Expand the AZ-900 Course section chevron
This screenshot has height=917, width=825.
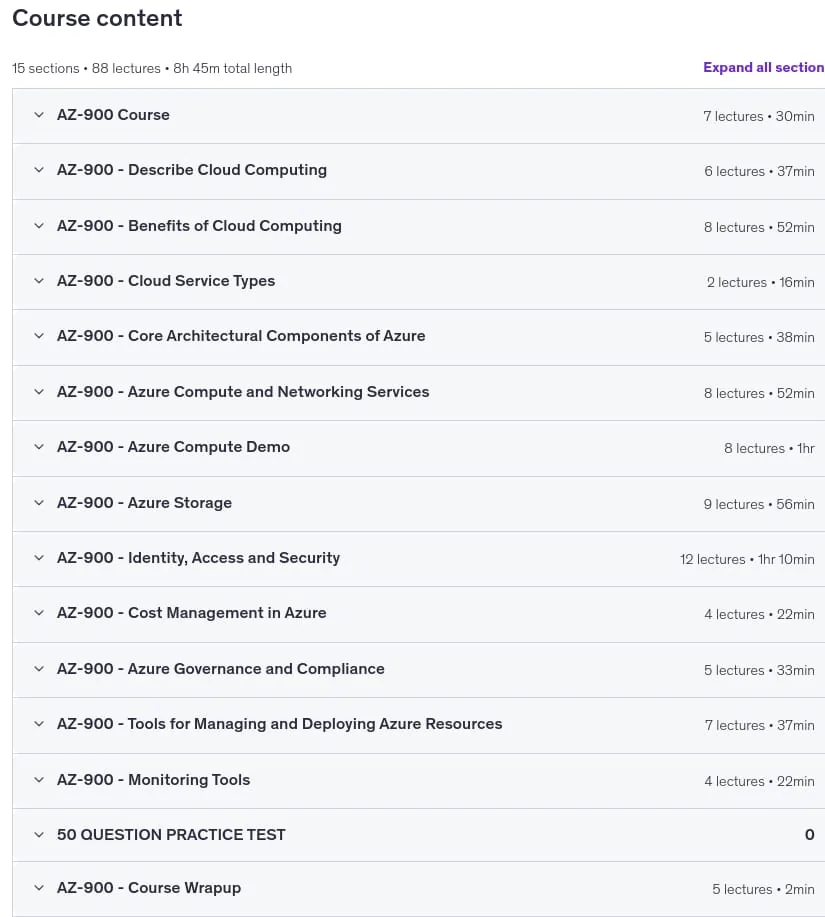click(x=39, y=115)
